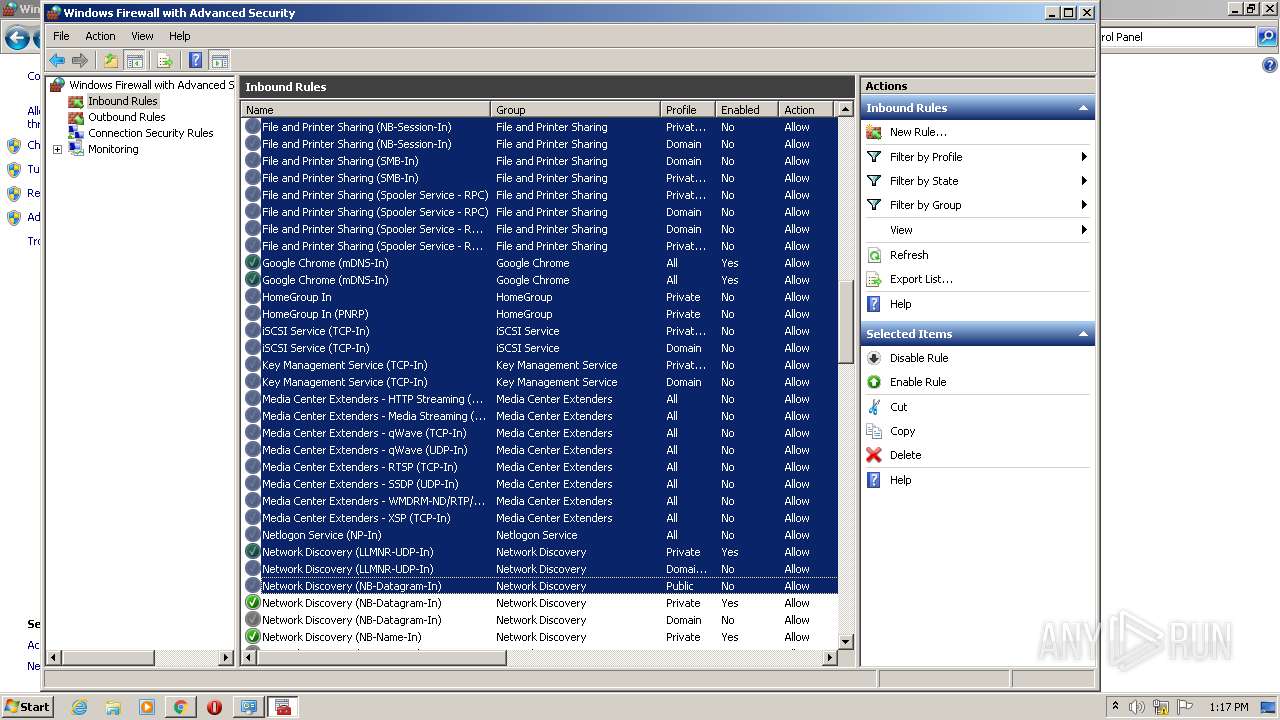The width and height of the screenshot is (1280, 720).
Task: Expand Filter by Profile submenu
Action: click(x=978, y=157)
